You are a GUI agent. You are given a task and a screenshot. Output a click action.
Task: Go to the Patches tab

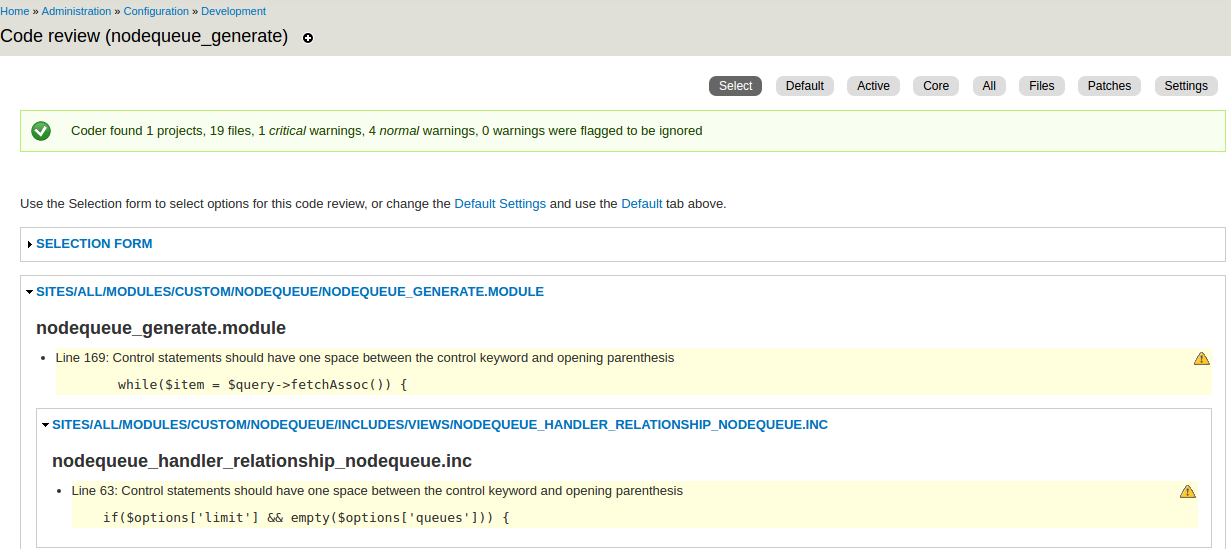(x=1109, y=86)
